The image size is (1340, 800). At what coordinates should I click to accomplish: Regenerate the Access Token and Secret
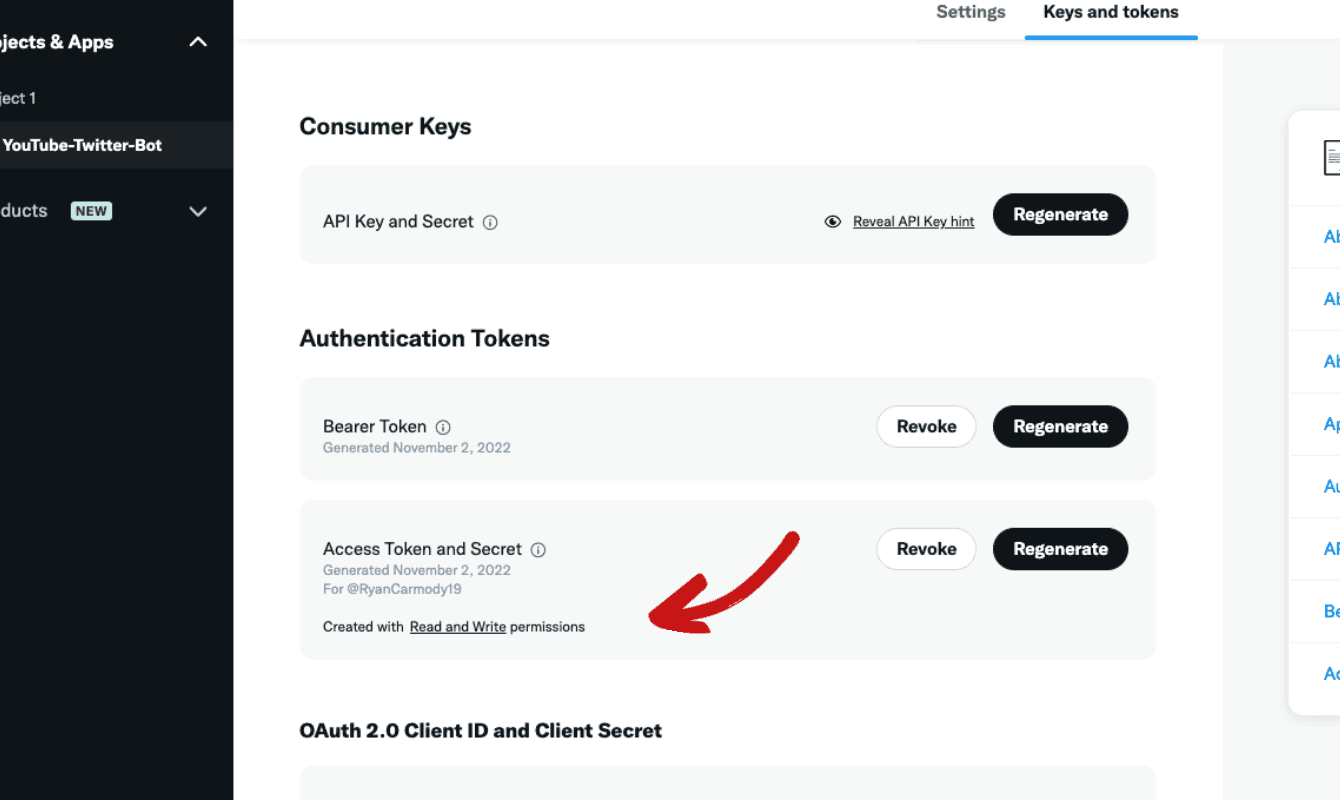tap(1060, 549)
